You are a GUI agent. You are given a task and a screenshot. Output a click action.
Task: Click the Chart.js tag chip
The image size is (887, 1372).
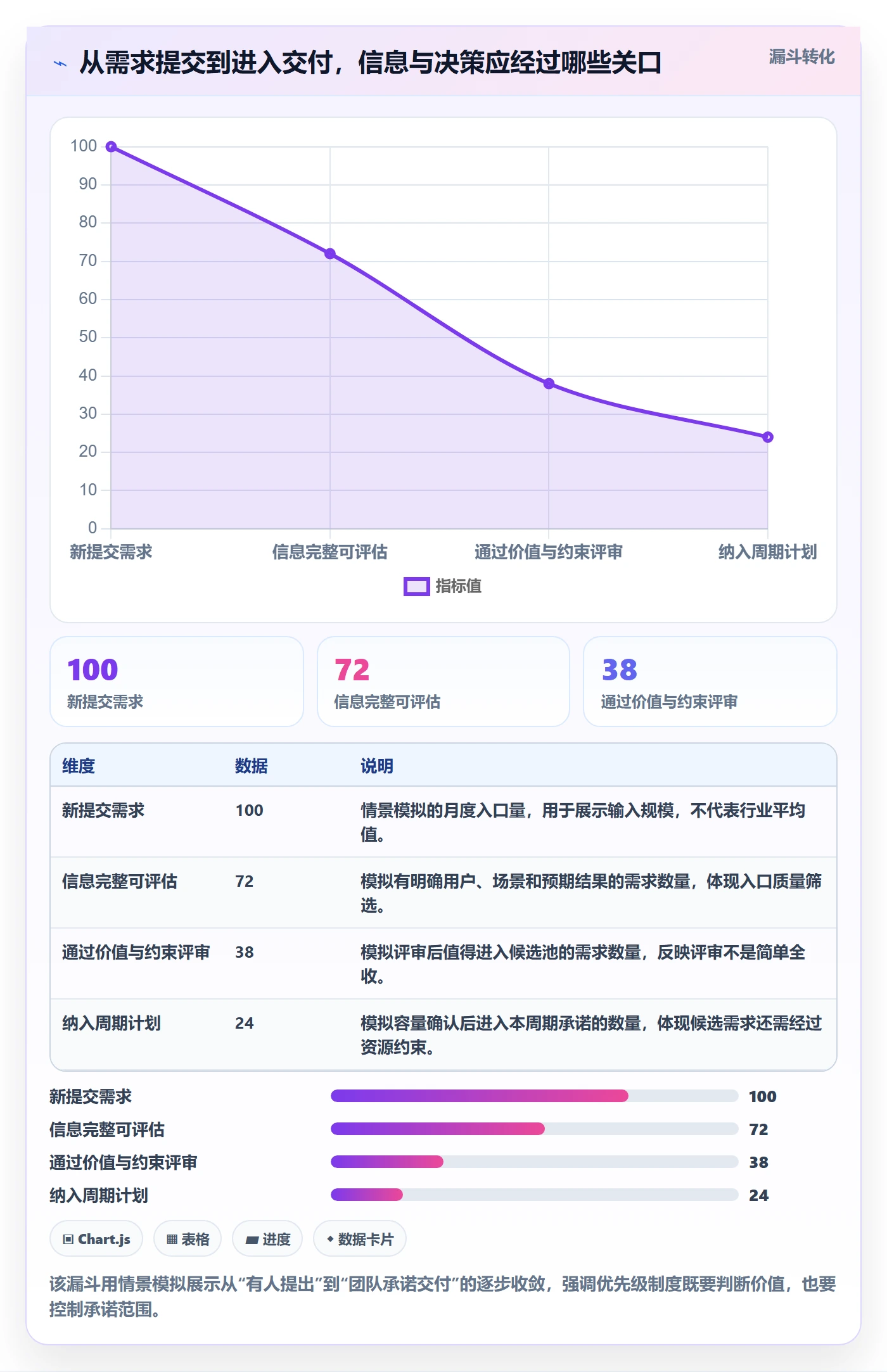96,1238
